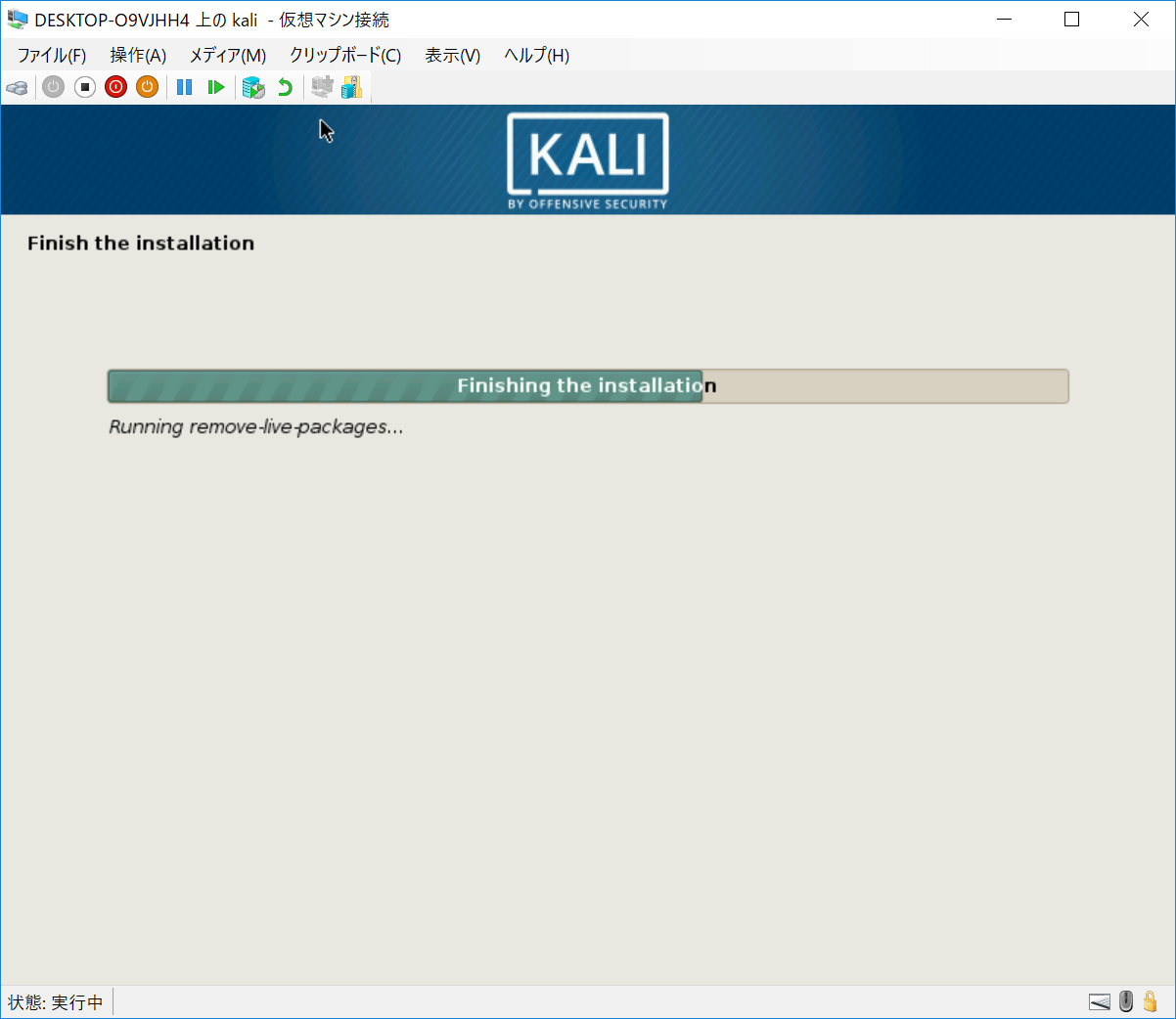The width and height of the screenshot is (1176, 1019).
Task: Open the ファイル(F) menu
Action: click(x=51, y=56)
